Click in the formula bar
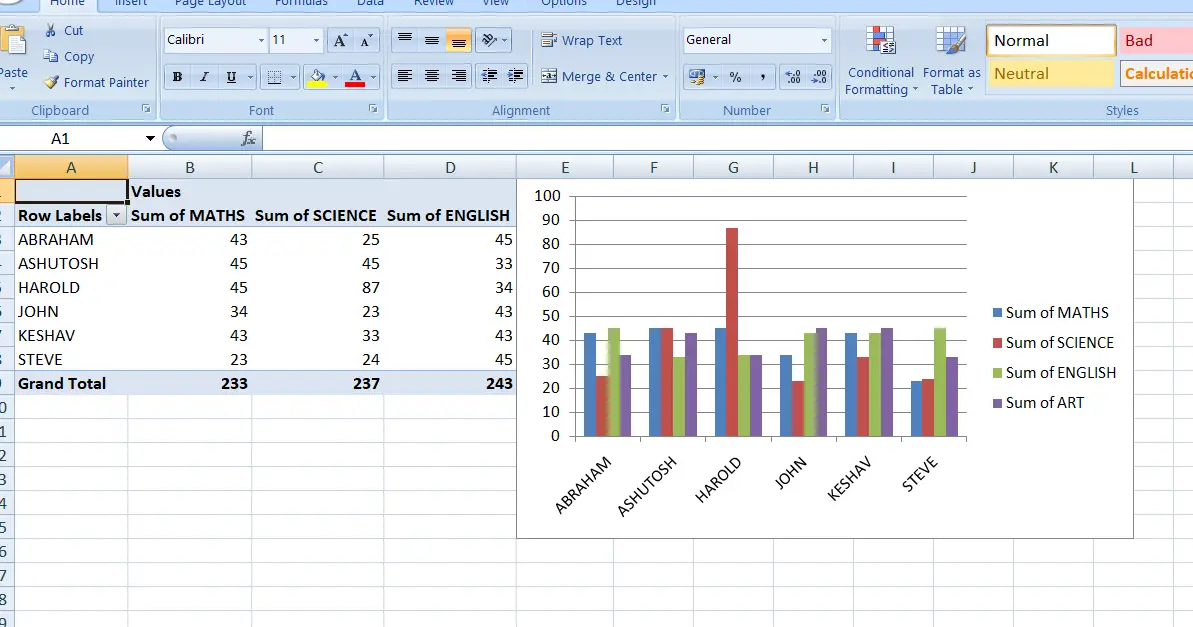The height and width of the screenshot is (627, 1193). coord(727,138)
